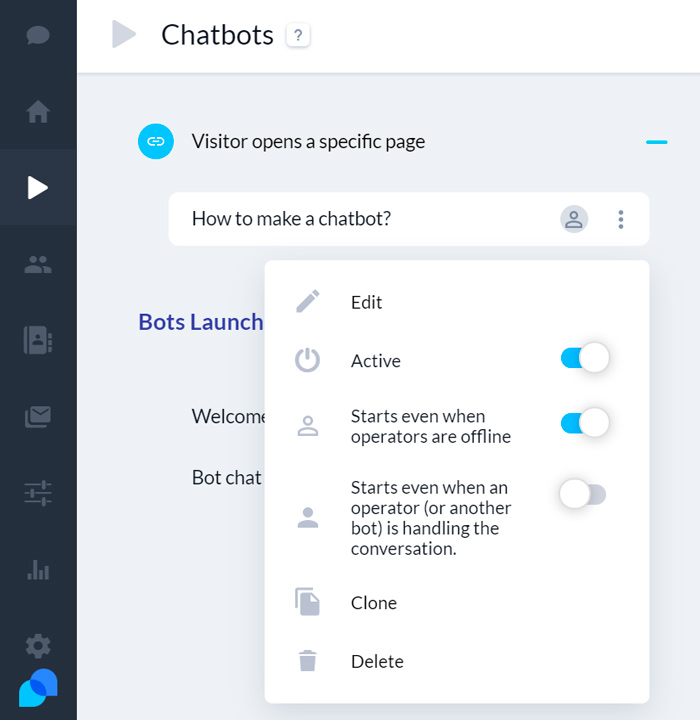Go to the Home icon in sidebar
The height and width of the screenshot is (720, 700).
pos(38,112)
